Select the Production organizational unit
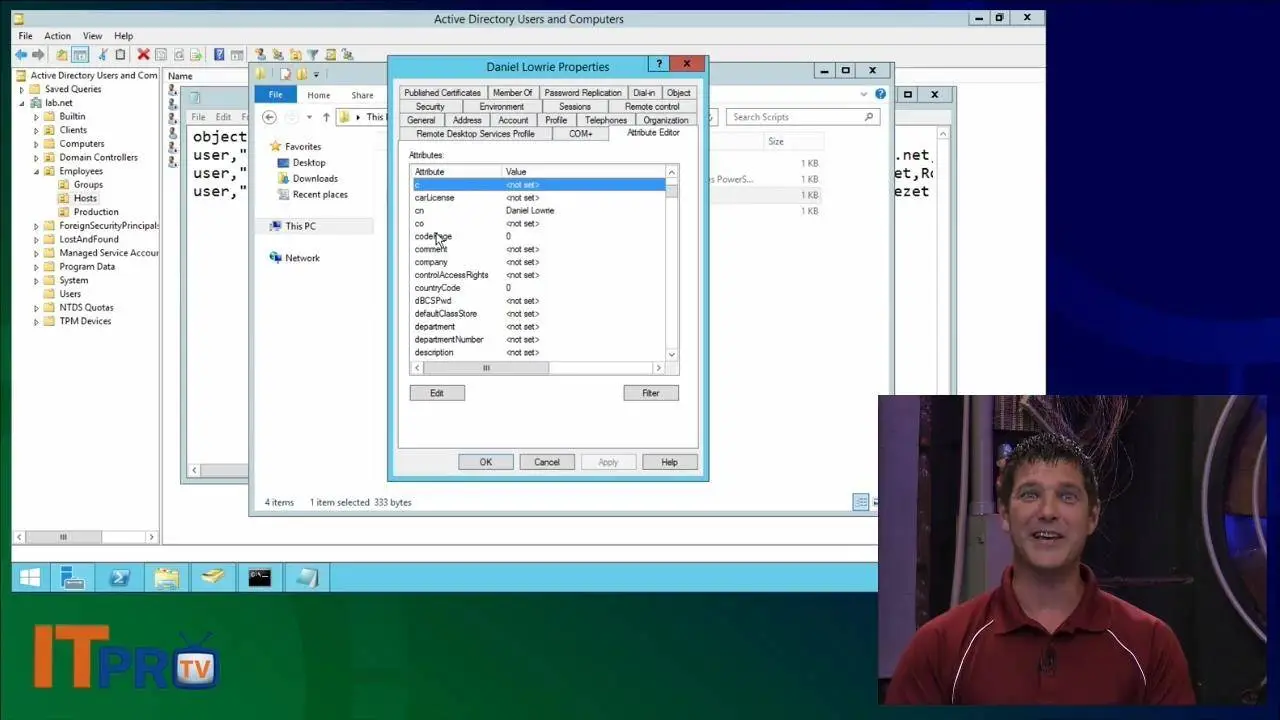Image resolution: width=1280 pixels, height=720 pixels. click(x=96, y=212)
